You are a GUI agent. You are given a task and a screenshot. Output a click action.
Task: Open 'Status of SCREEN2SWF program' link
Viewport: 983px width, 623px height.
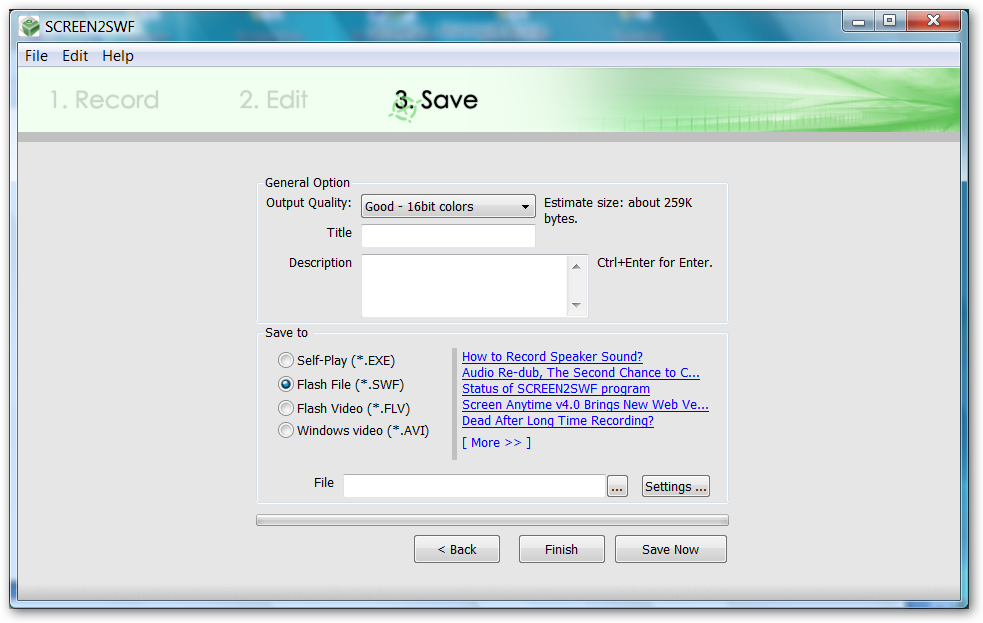point(556,389)
